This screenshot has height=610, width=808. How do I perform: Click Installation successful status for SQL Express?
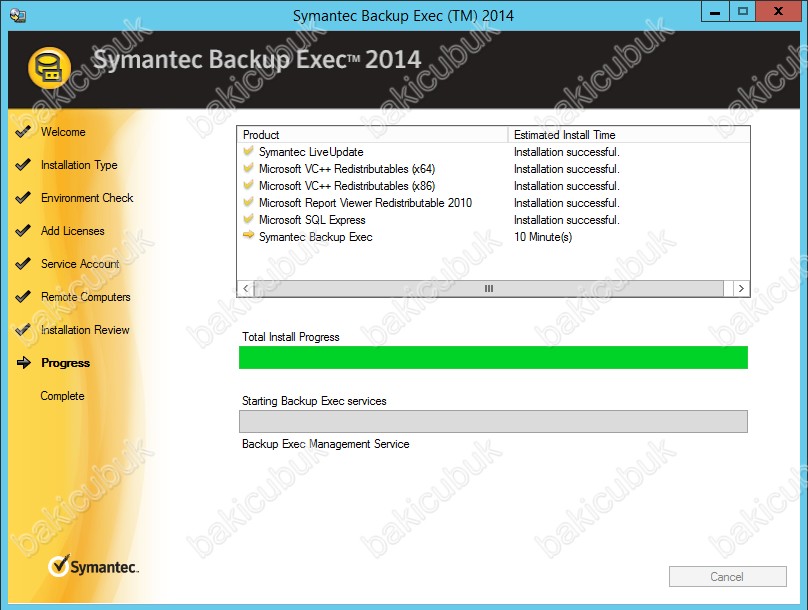tap(567, 220)
